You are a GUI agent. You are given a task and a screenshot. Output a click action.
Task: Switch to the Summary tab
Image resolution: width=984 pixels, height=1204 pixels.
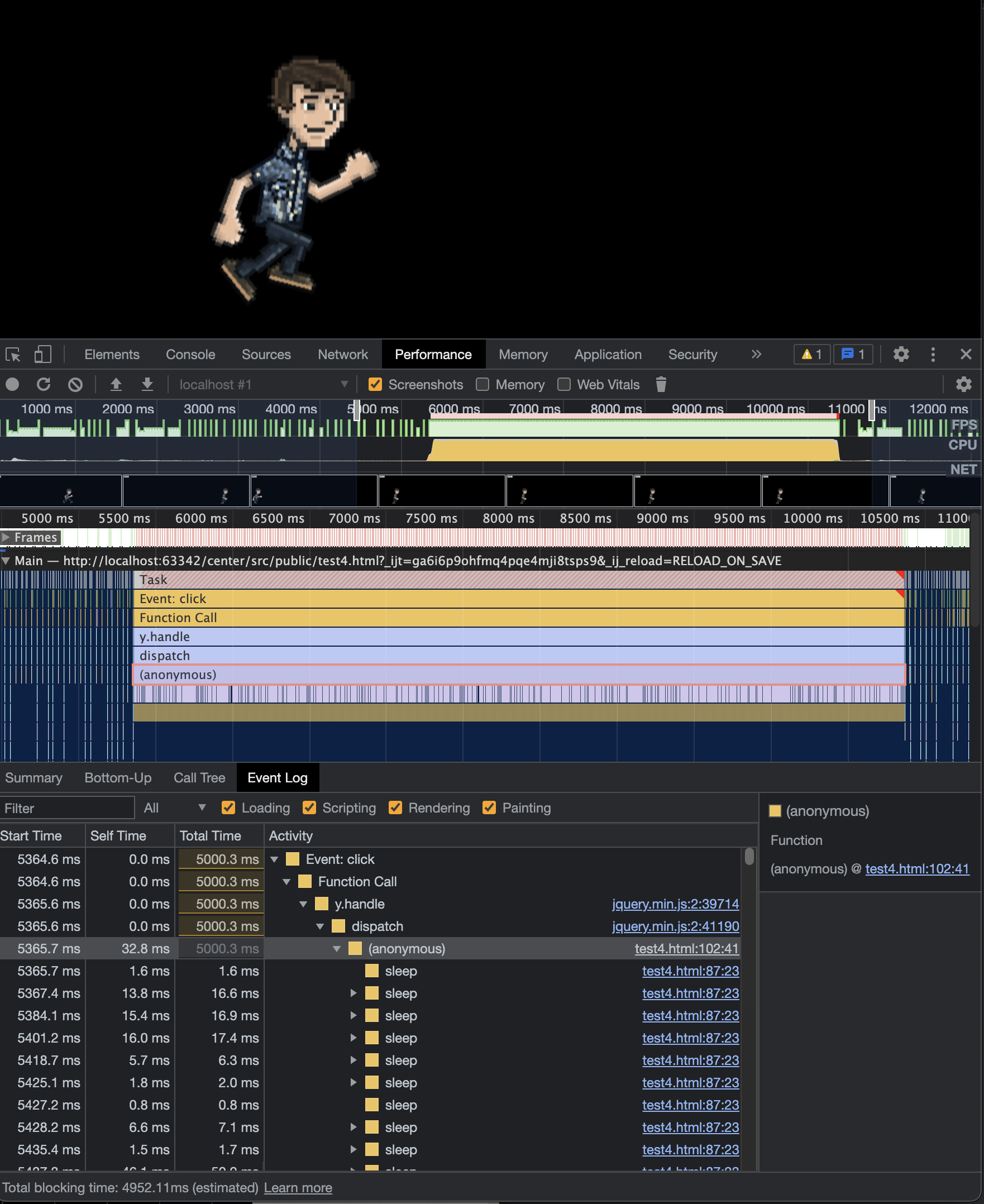[x=34, y=778]
